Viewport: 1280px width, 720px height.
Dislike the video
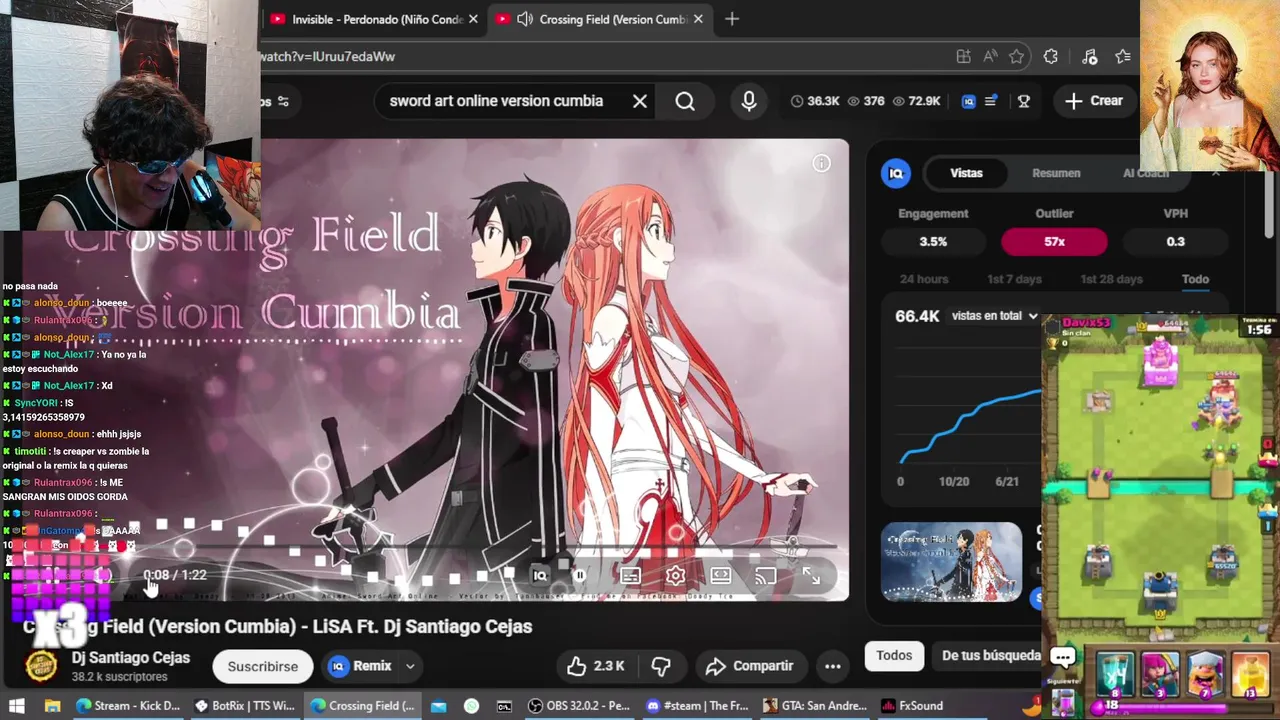661,666
